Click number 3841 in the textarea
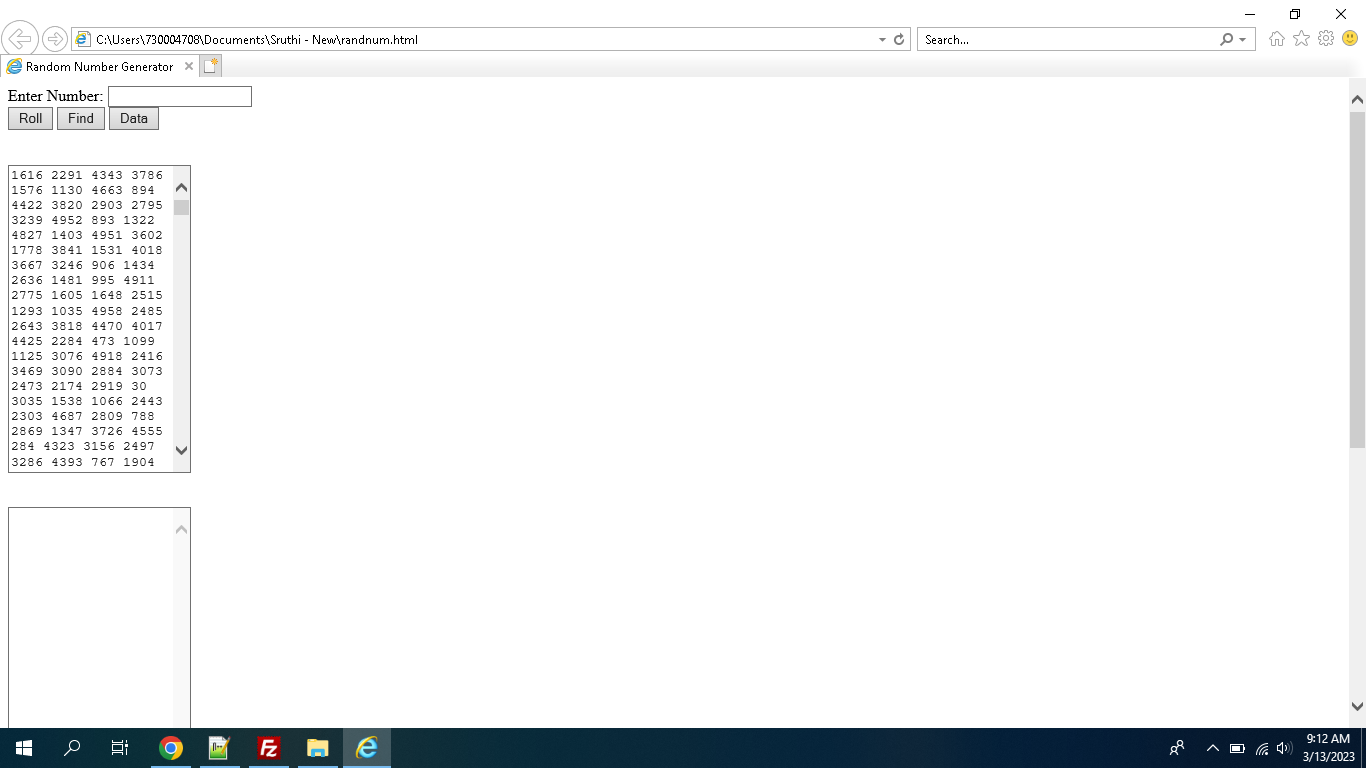Viewport: 1366px width, 768px height. coord(67,250)
